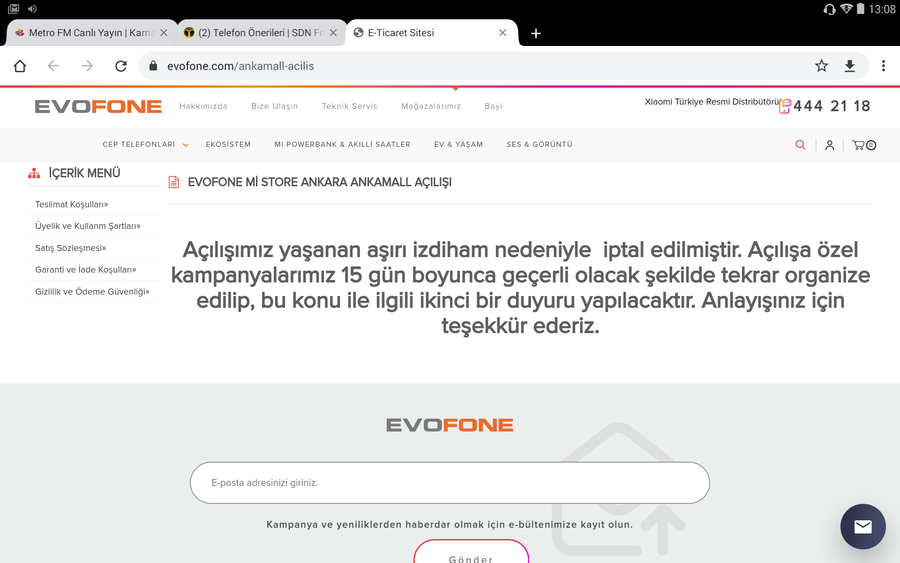This screenshot has height=563, width=900.
Task: Switch to the Telefon Önerileri SDN tab
Action: tap(261, 33)
